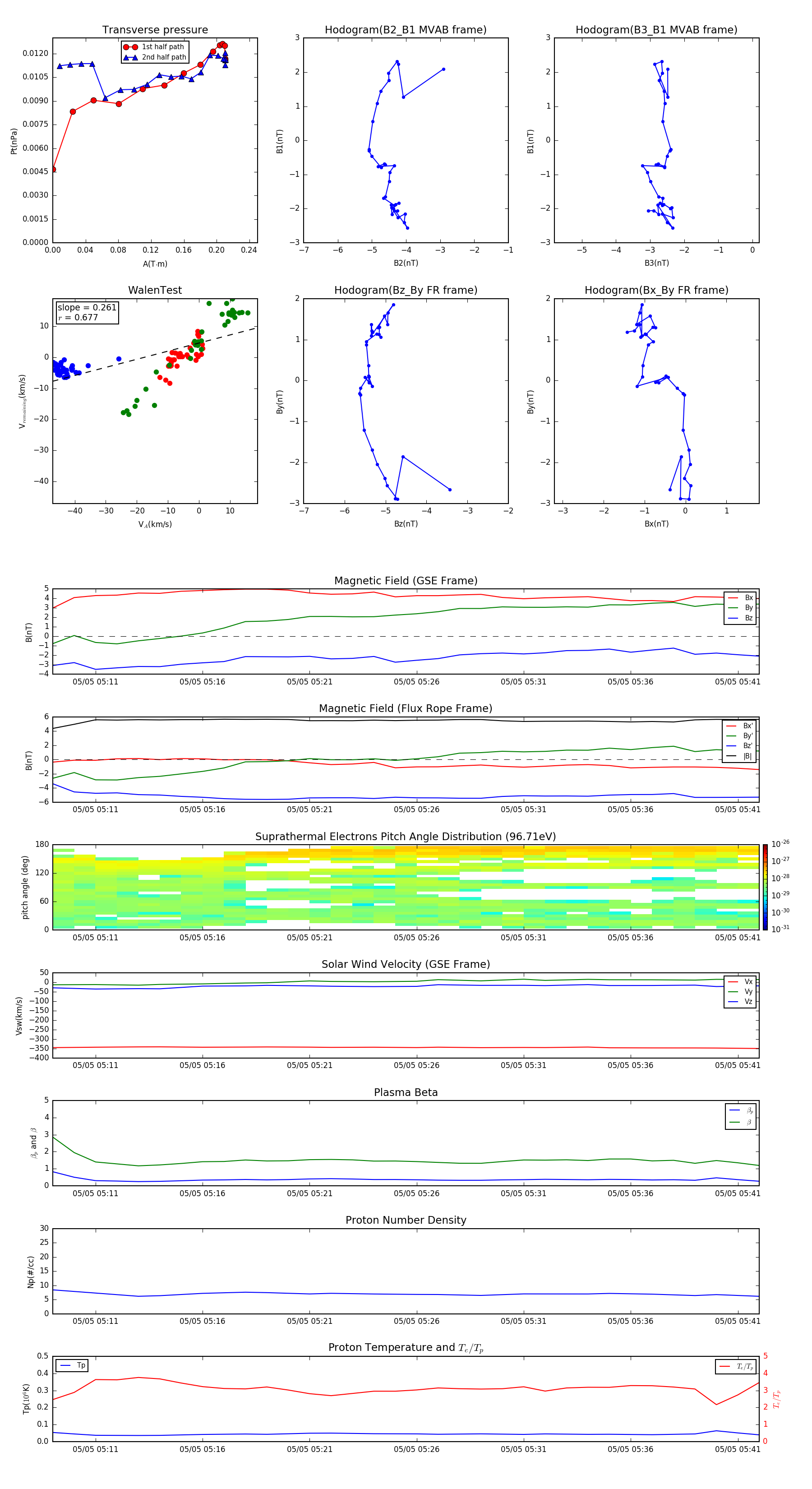Click 'Magnetic Field (Flux Rope Frame)' title
Image resolution: width=812 pixels, height=1489 pixels.
pyautogui.click(x=406, y=709)
